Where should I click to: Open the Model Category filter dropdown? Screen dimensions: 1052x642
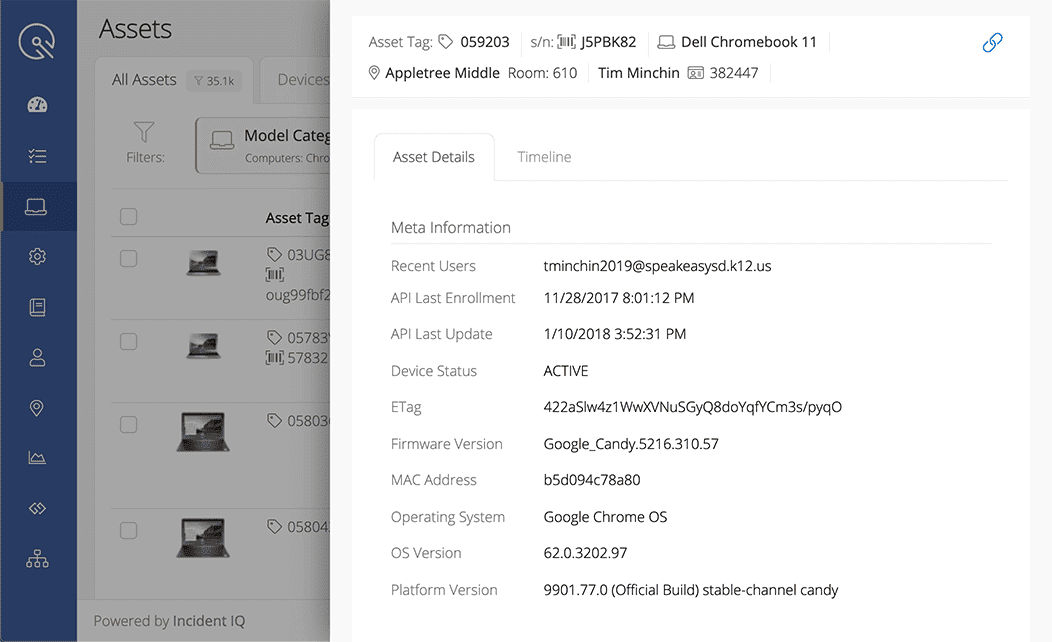point(270,145)
